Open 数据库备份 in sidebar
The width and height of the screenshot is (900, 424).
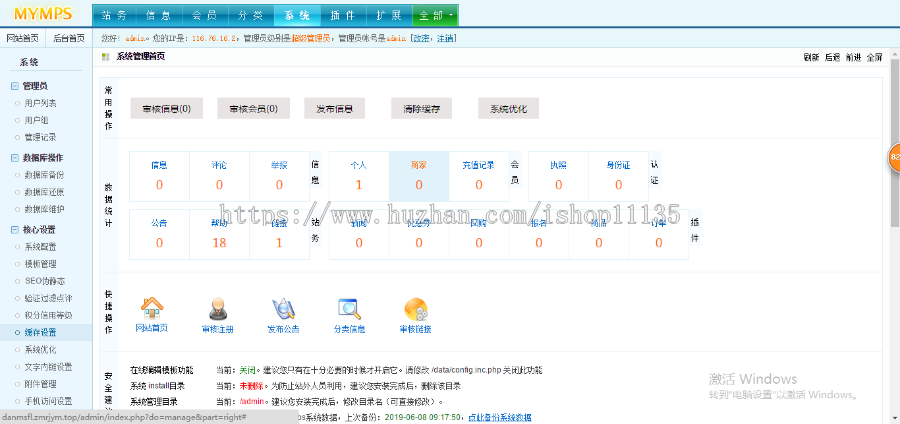44,175
